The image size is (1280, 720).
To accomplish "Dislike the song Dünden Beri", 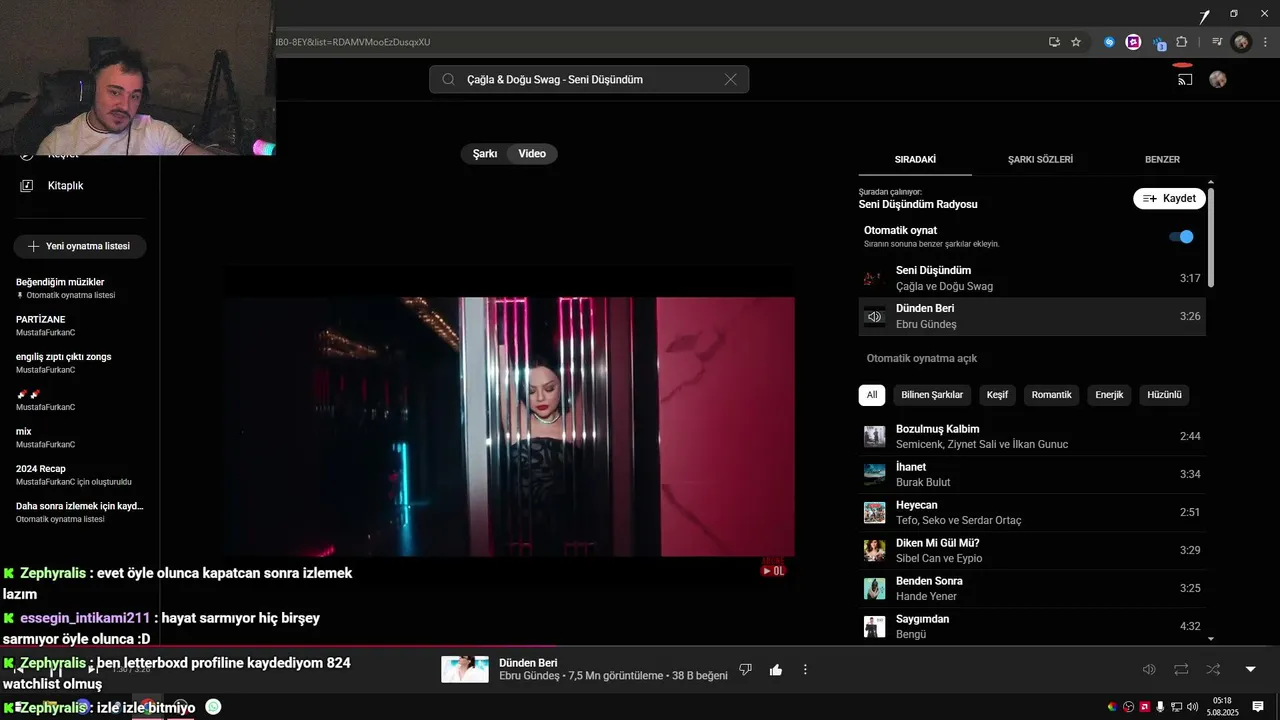I will (745, 669).
